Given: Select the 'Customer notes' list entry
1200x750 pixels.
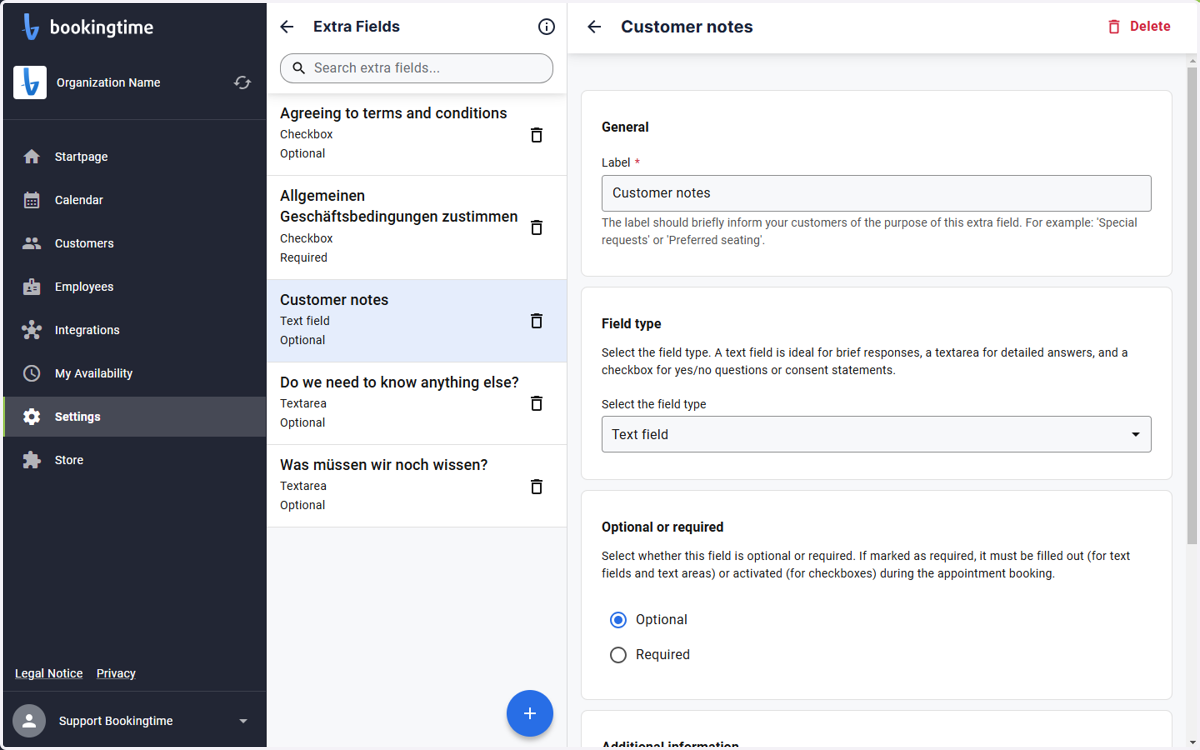Looking at the screenshot, I should coord(416,321).
